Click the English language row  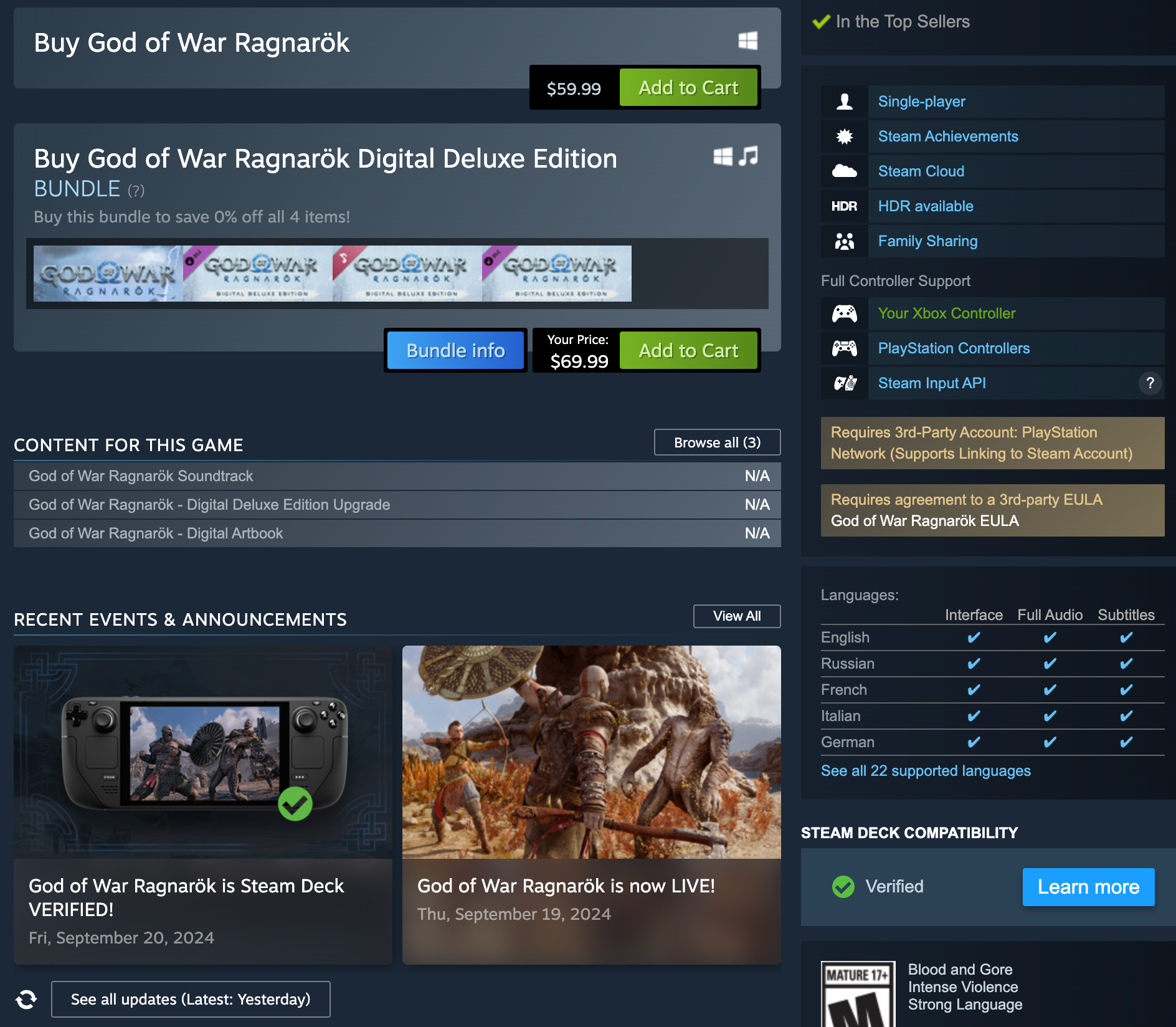[x=992, y=638]
